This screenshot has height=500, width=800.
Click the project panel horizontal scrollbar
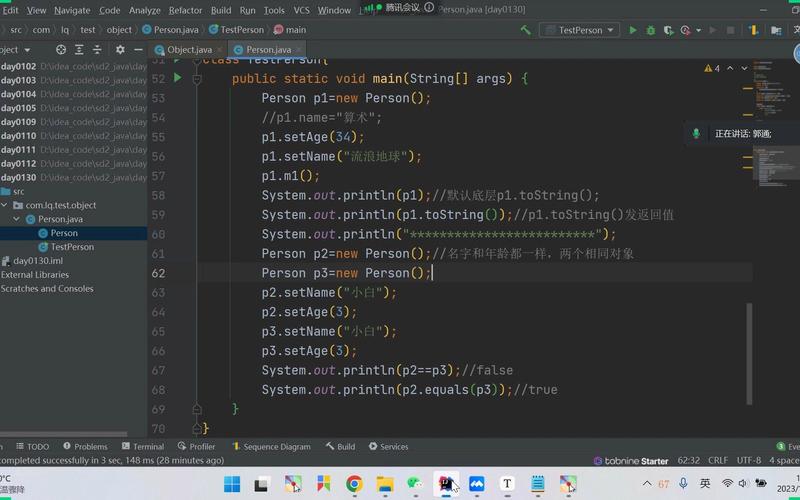pyautogui.click(x=63, y=434)
